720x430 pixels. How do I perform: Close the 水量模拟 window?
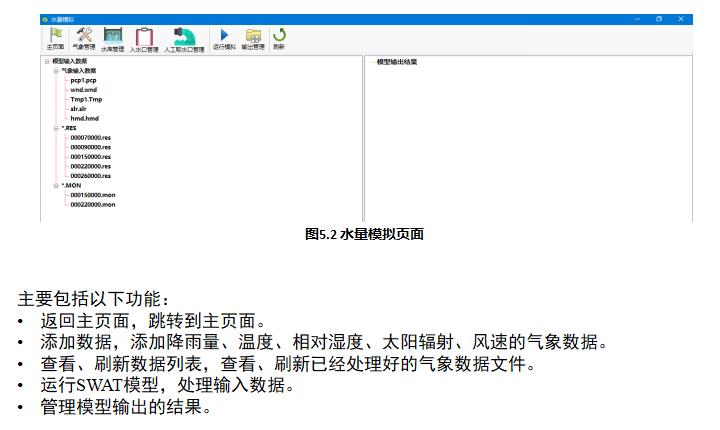[681, 19]
